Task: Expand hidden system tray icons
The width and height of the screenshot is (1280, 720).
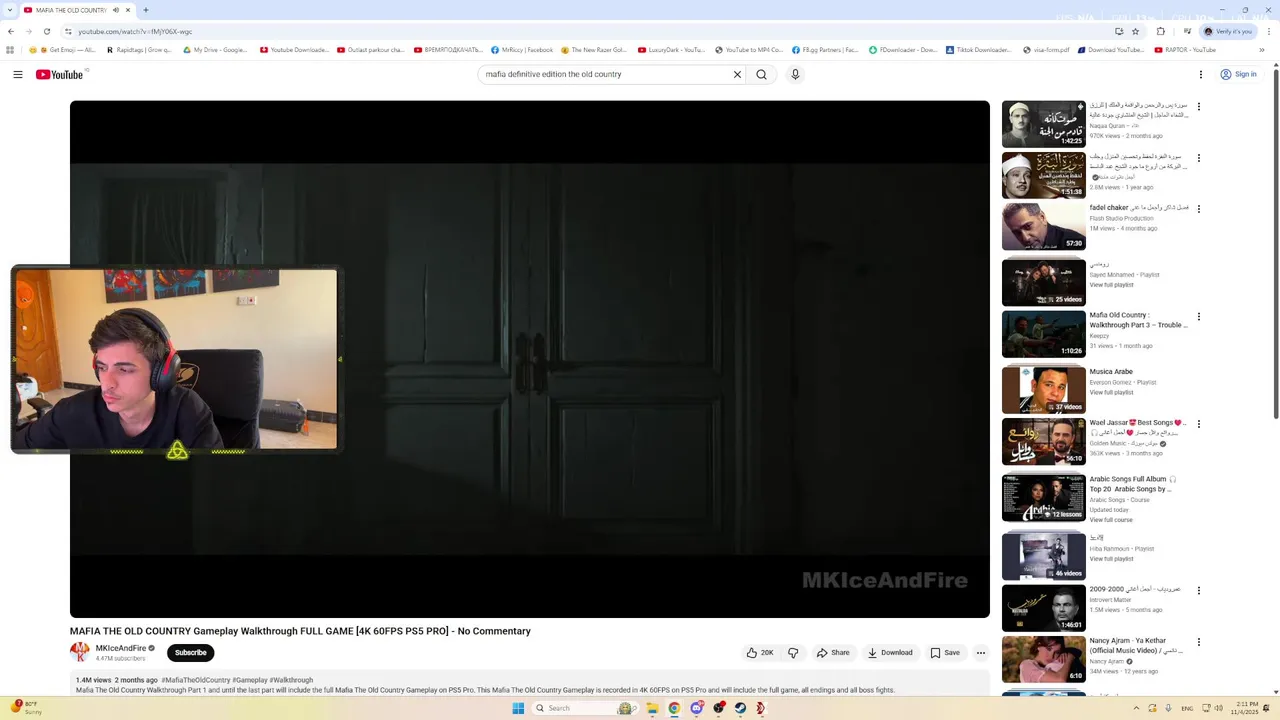Action: click(1137, 708)
